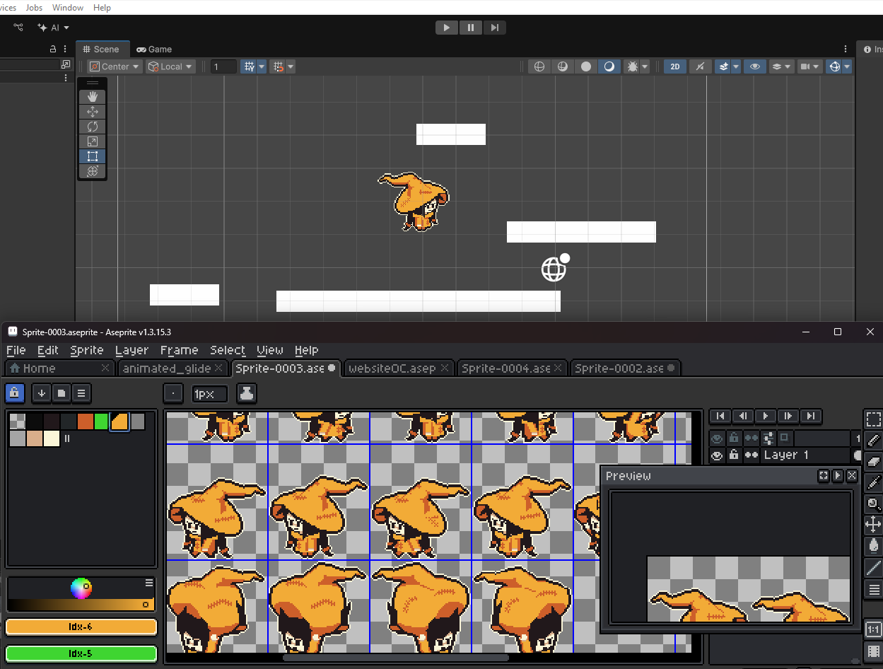Select the Paint Bucket tool

[x=873, y=545]
